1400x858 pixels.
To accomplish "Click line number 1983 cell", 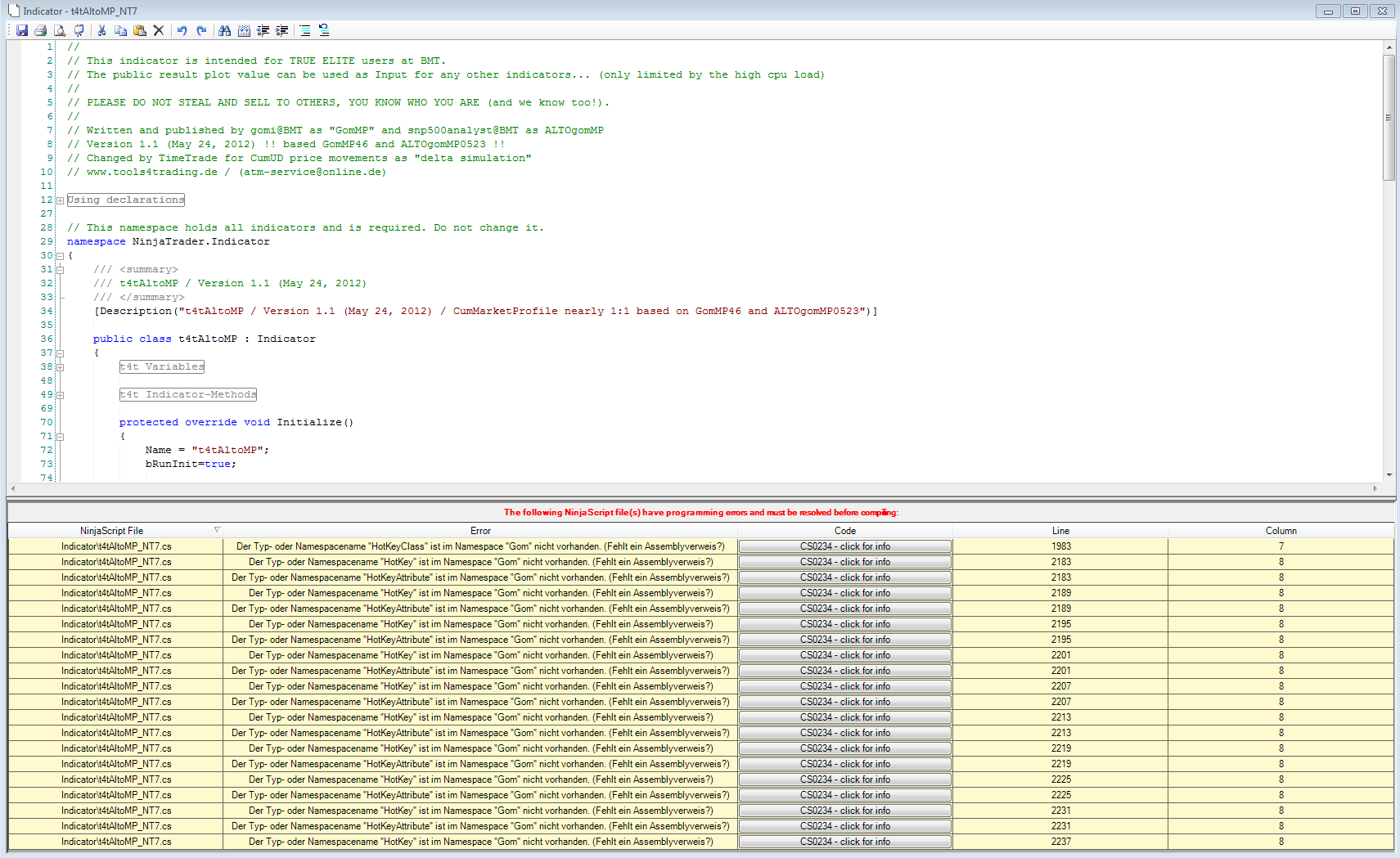I will 1060,546.
